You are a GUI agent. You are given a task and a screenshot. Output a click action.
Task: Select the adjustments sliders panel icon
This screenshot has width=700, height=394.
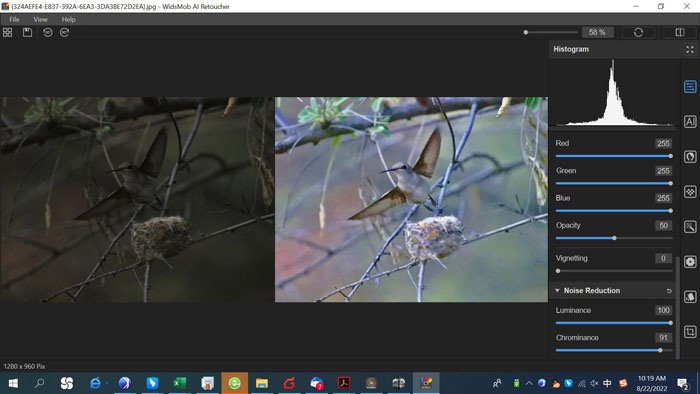point(690,87)
